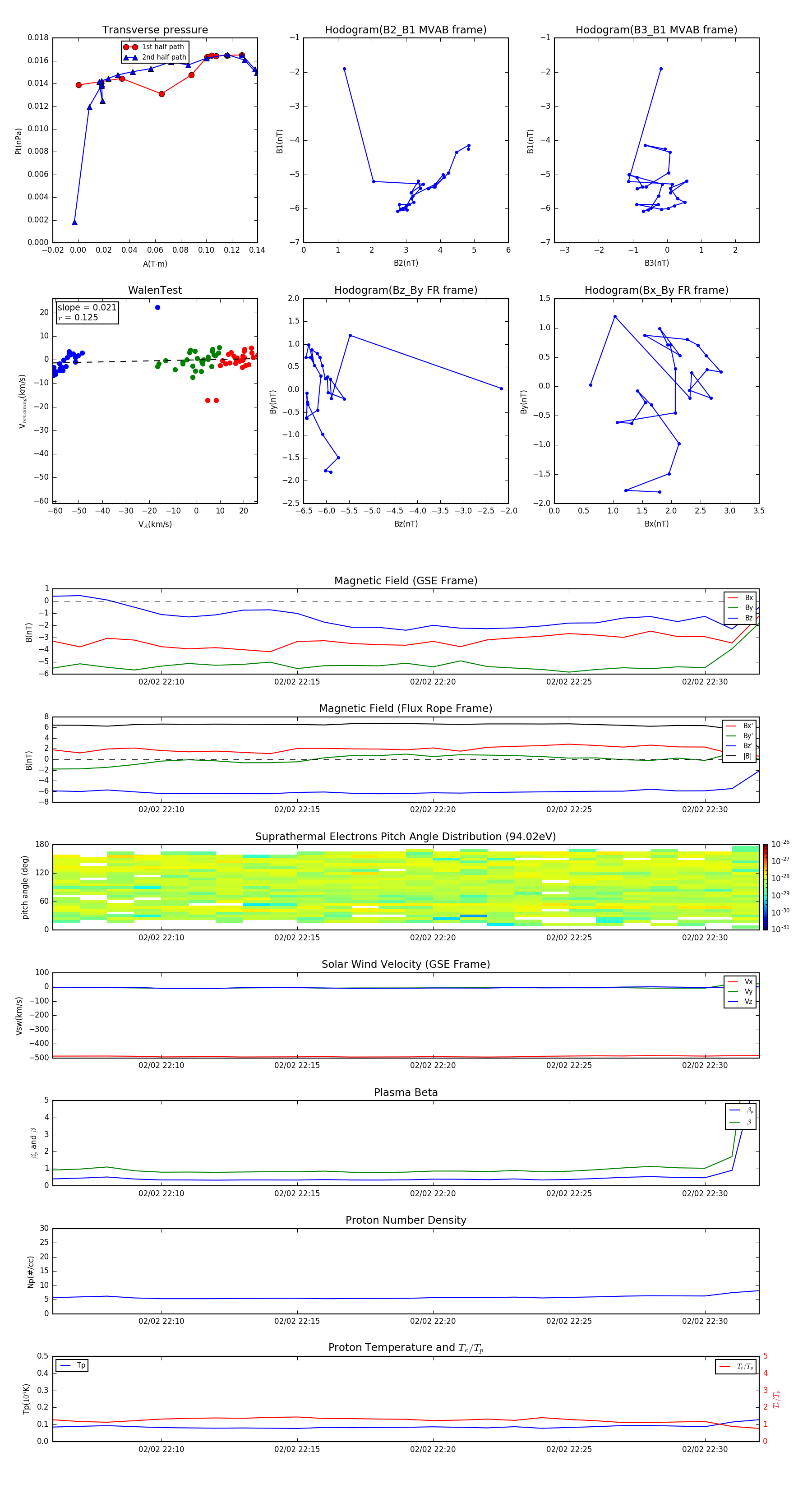812x1489 pixels.
Task: Click the 'pitch angle (deg)' axis label
Action: 25,887
